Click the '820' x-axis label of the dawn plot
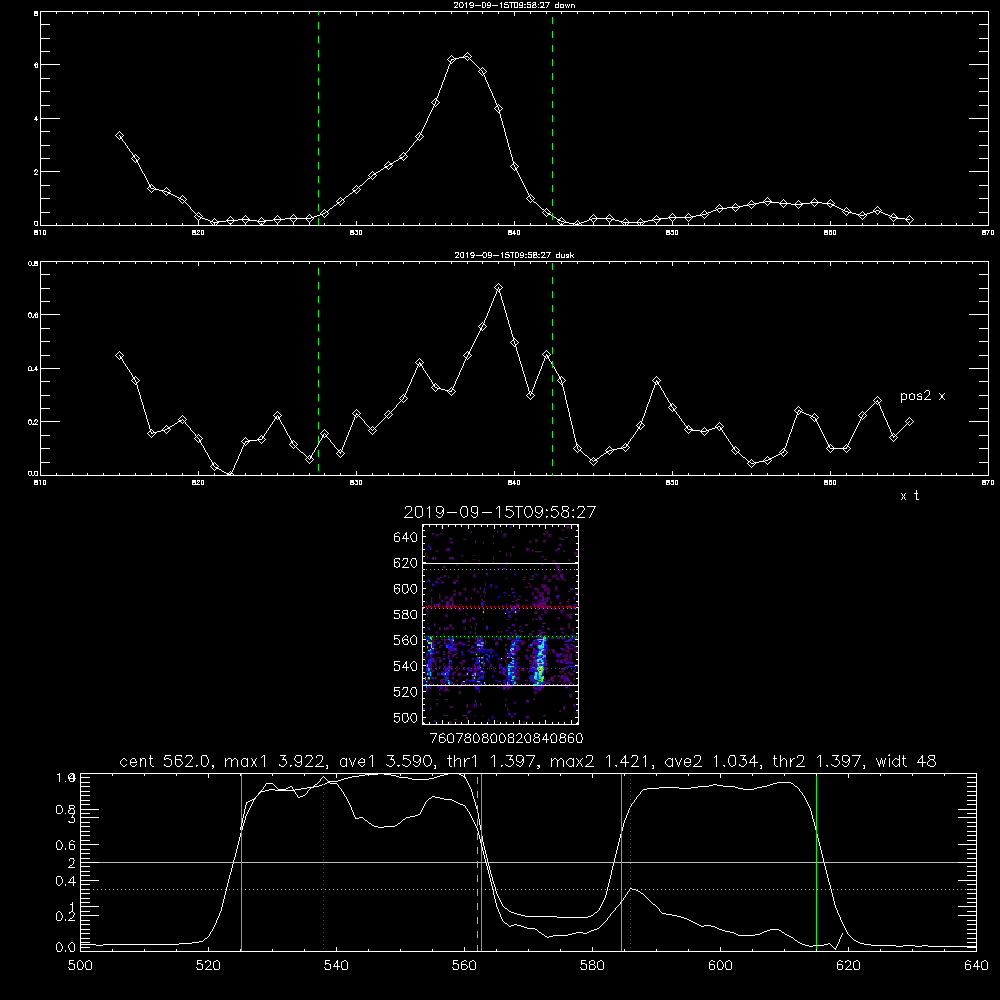 point(198,233)
